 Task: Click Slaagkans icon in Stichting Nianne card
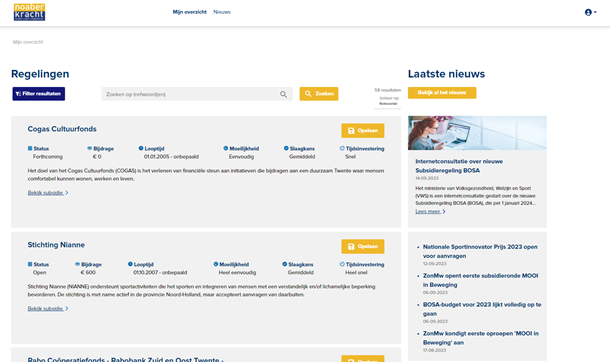(x=284, y=264)
